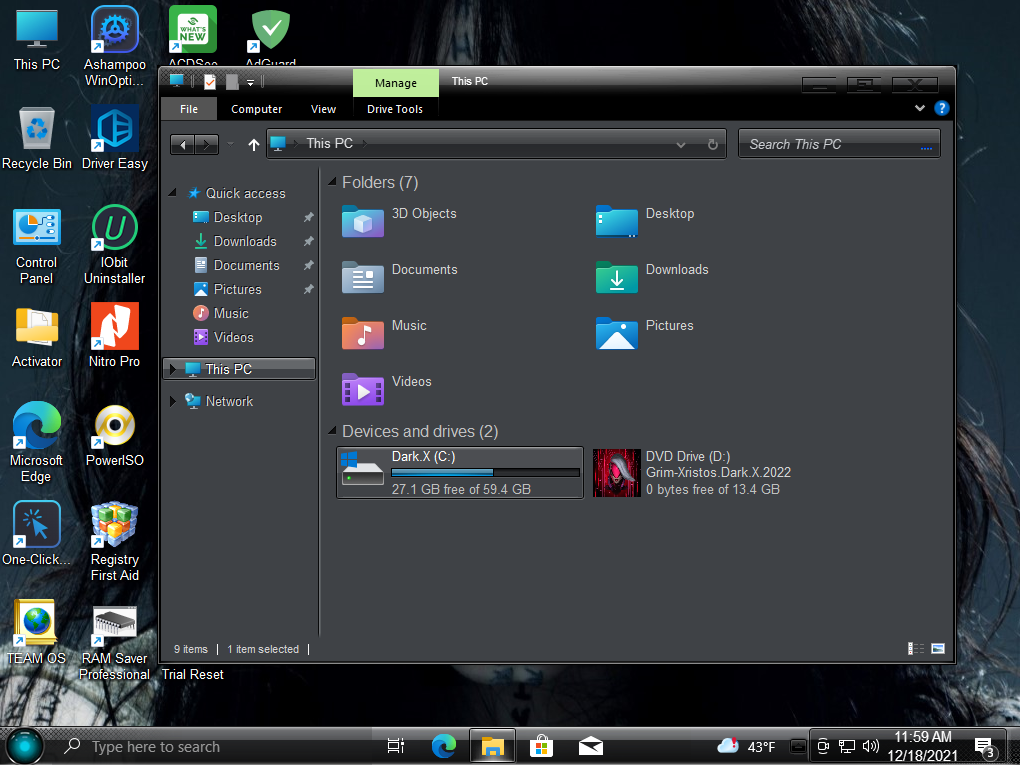Click the Search This PC field
The height and width of the screenshot is (765, 1020).
click(x=830, y=144)
